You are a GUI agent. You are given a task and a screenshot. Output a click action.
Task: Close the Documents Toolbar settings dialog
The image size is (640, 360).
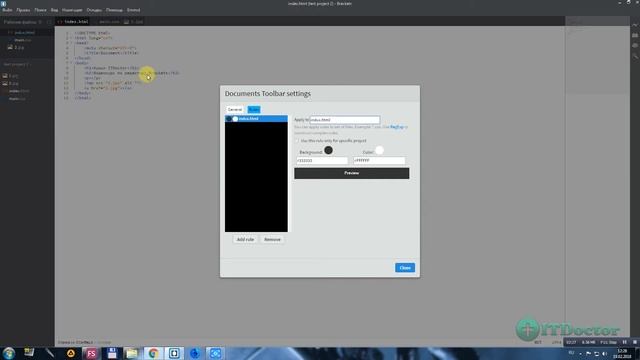pos(405,268)
